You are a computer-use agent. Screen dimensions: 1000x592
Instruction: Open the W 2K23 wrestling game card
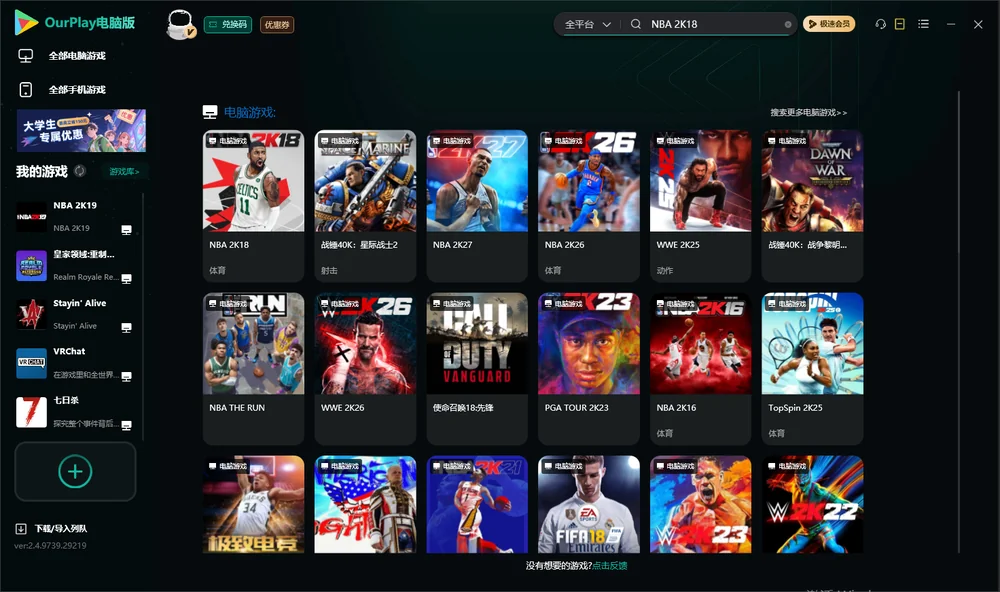[700, 504]
